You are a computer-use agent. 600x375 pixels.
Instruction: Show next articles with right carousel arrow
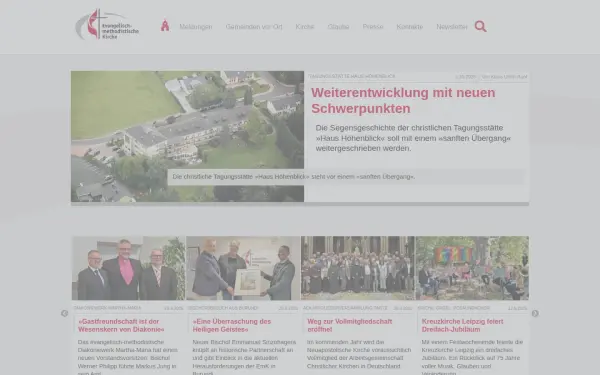(535, 313)
